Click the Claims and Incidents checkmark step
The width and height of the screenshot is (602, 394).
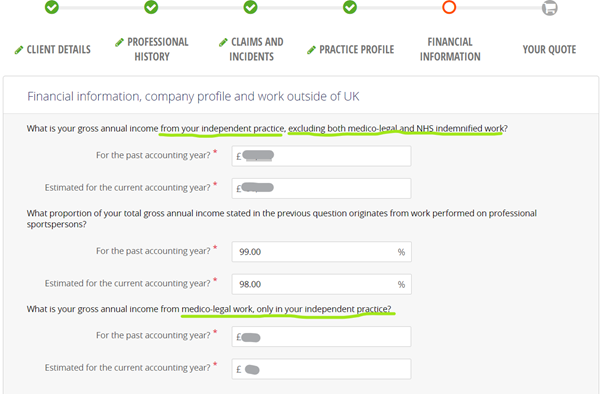(x=250, y=7)
